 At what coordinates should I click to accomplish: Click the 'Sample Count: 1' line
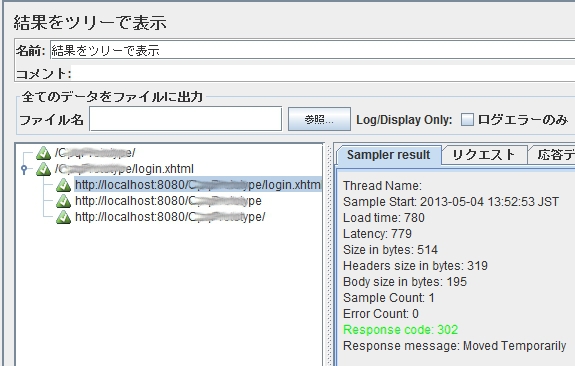(389, 298)
